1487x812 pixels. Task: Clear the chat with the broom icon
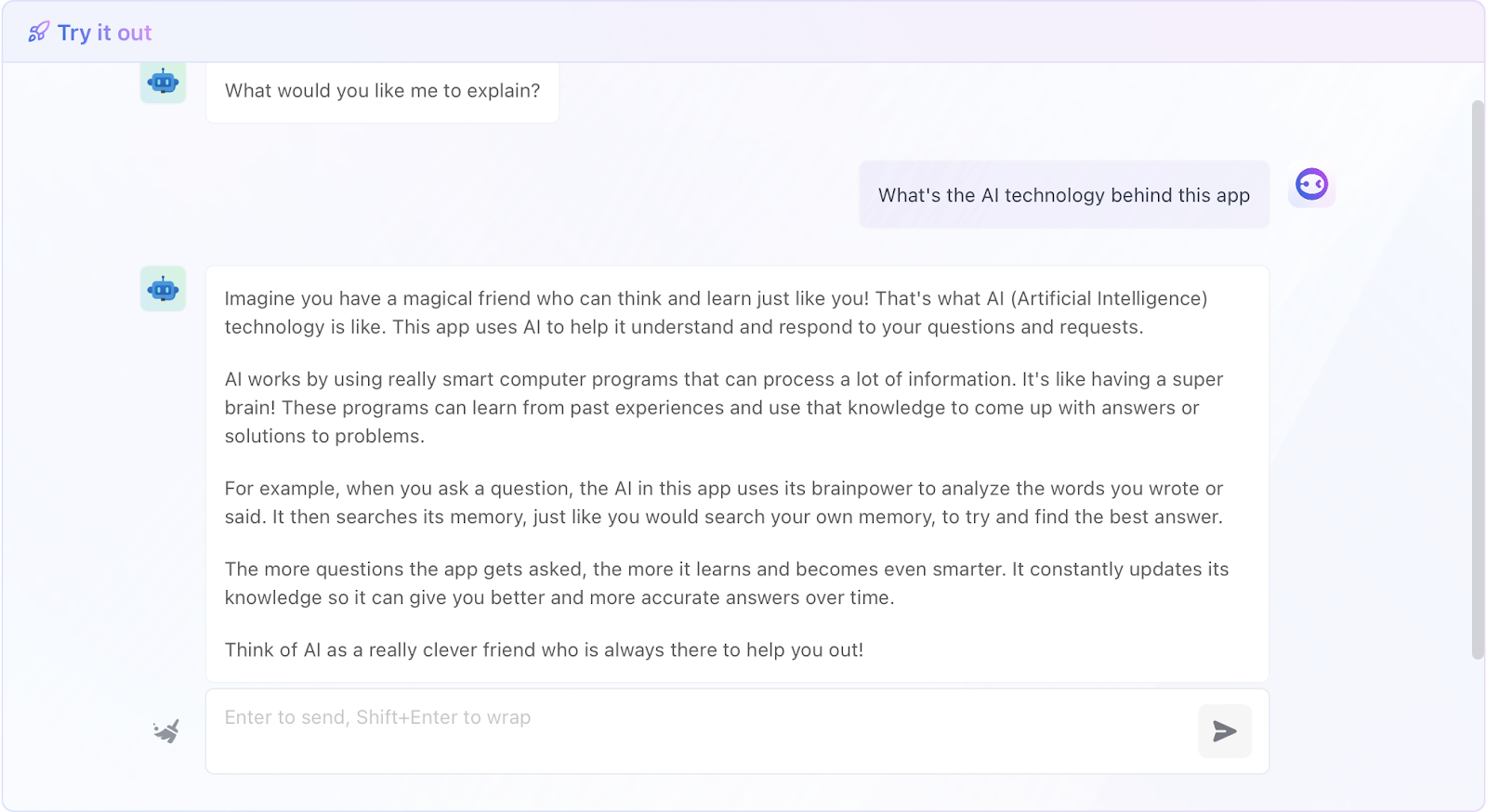pyautogui.click(x=166, y=731)
